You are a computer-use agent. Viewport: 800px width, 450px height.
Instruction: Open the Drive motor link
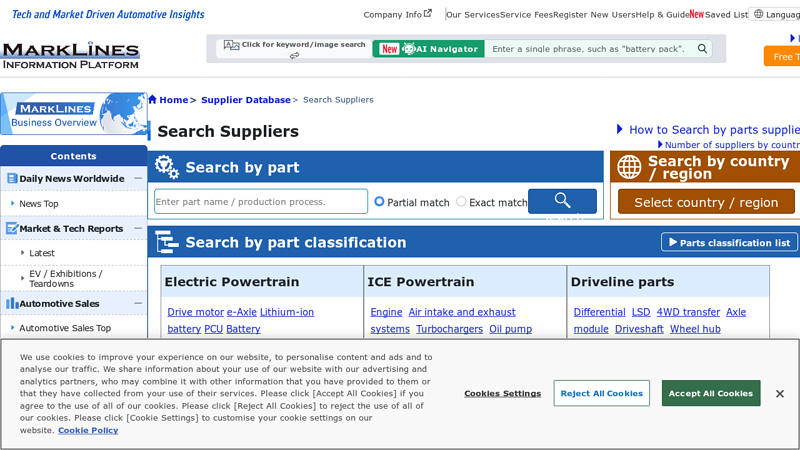[x=195, y=312]
